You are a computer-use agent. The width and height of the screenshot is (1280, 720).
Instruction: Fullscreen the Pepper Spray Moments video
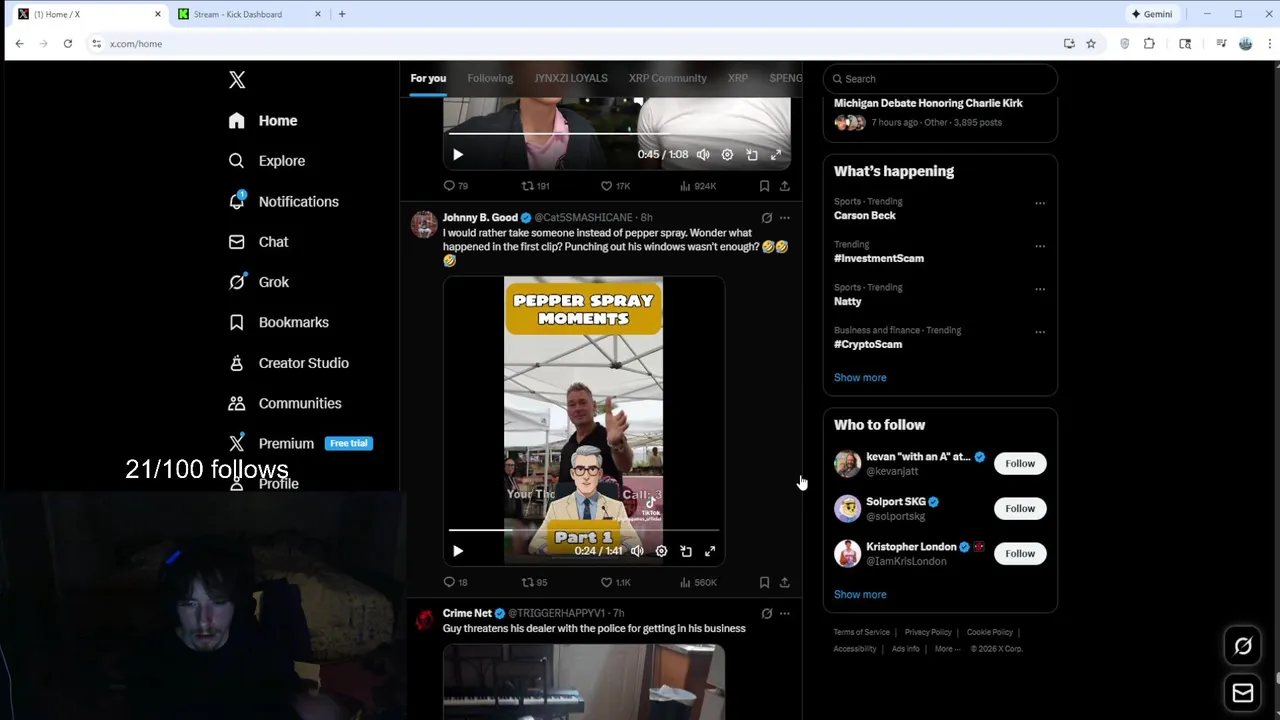710,551
